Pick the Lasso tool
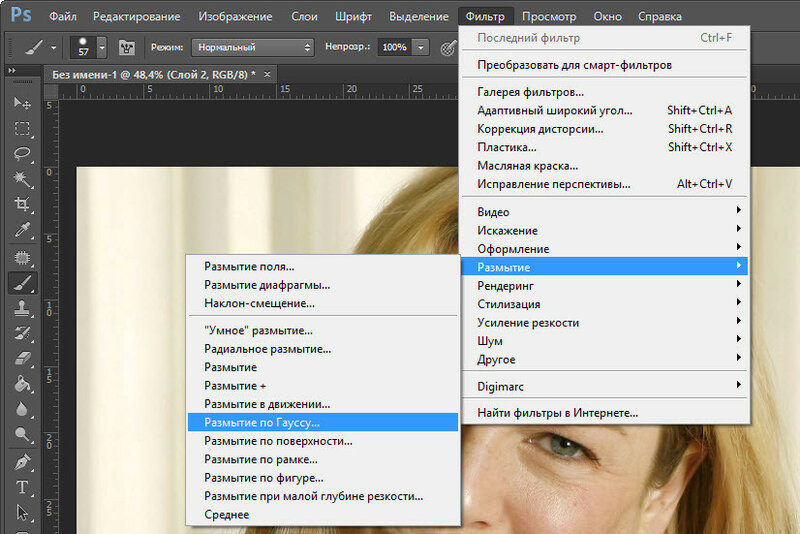Screen dimensions: 800x534 pyautogui.click(x=21, y=154)
